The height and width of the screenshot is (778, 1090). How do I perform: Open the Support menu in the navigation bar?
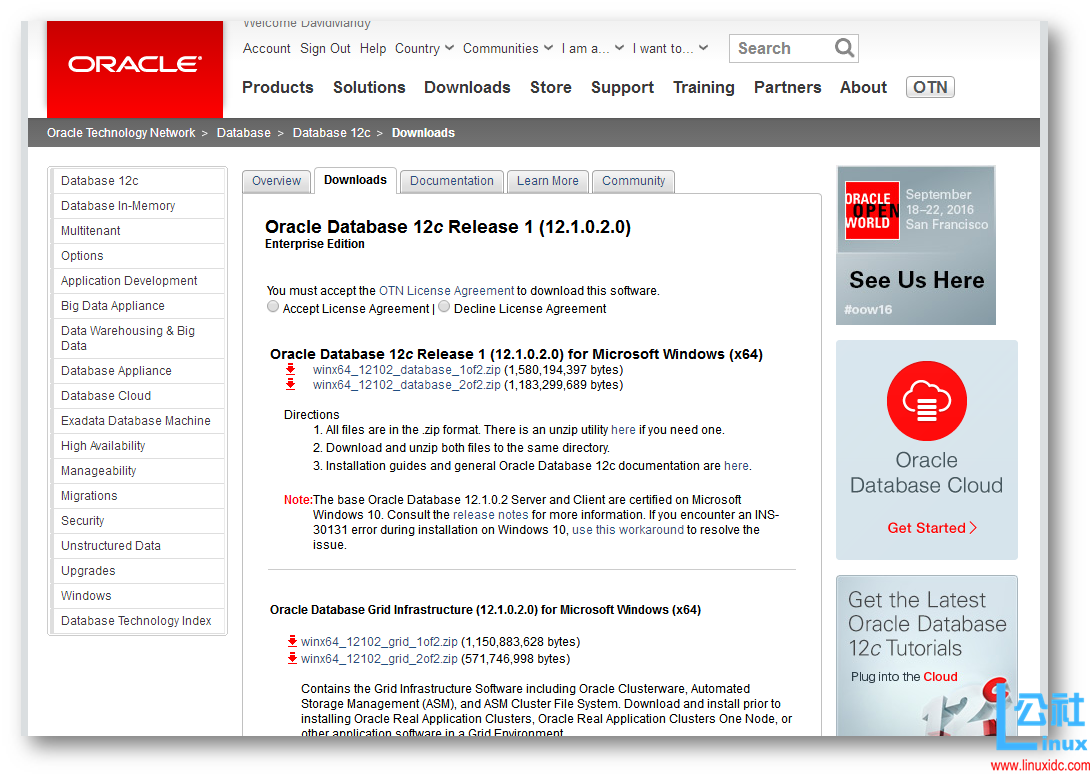tap(622, 88)
